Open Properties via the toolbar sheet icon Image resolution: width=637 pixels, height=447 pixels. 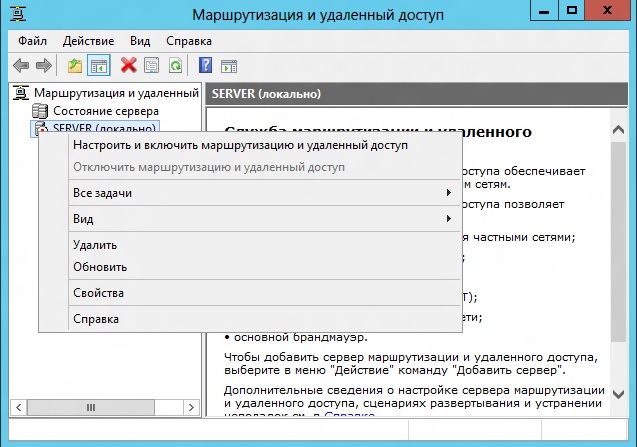coord(152,66)
